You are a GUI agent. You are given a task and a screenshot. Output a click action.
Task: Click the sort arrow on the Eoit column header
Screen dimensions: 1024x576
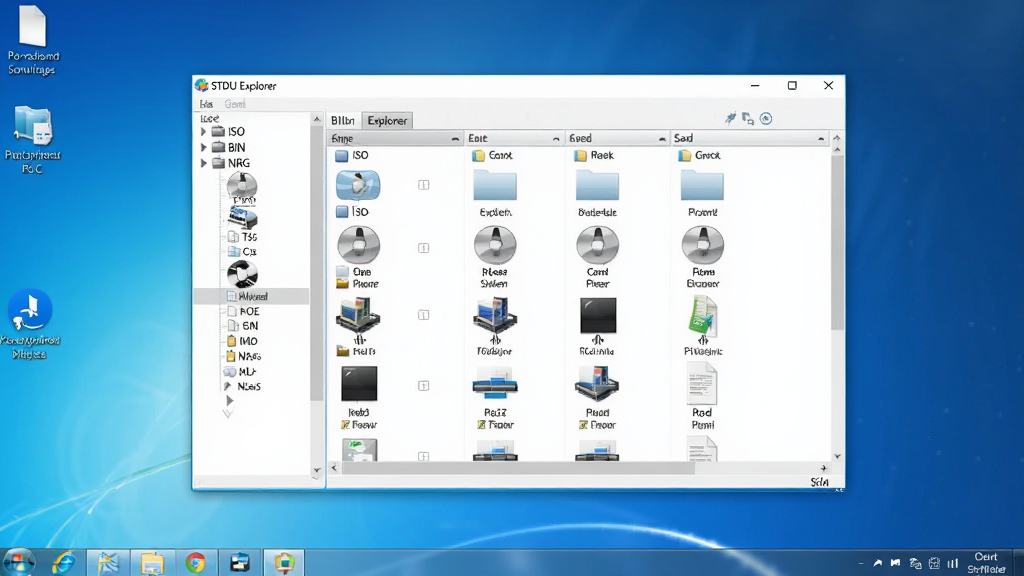[x=556, y=138]
